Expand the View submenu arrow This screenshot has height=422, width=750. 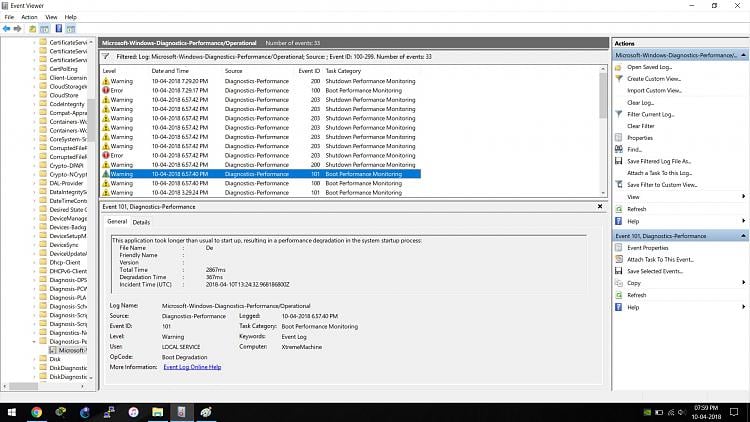[743, 197]
